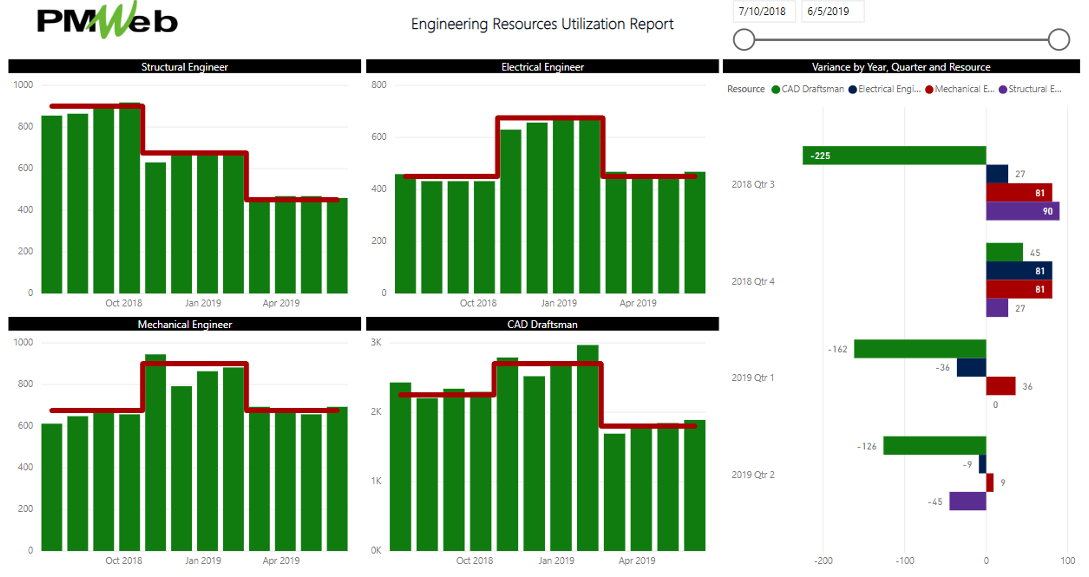Select CAD Draftsman legend item
Image resolution: width=1089 pixels, height=577 pixels.
click(808, 89)
